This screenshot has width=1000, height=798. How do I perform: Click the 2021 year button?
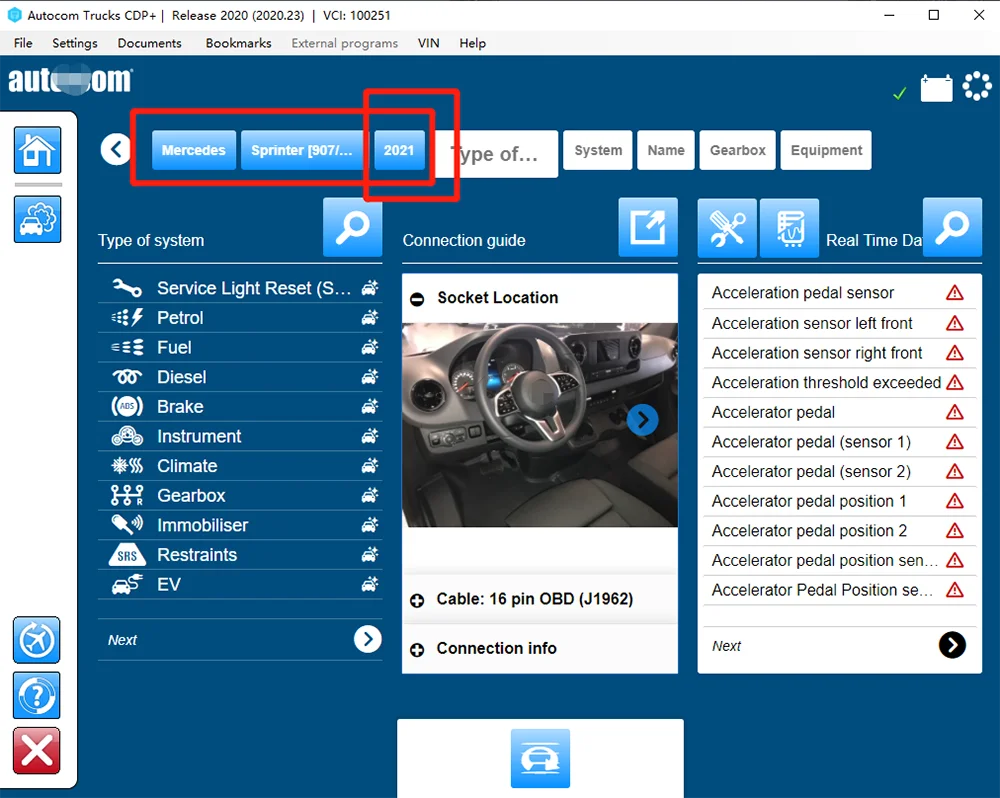pyautogui.click(x=399, y=150)
